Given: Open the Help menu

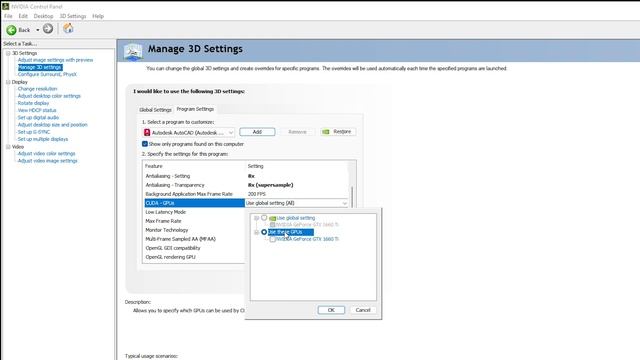Looking at the screenshot, I should [98, 16].
